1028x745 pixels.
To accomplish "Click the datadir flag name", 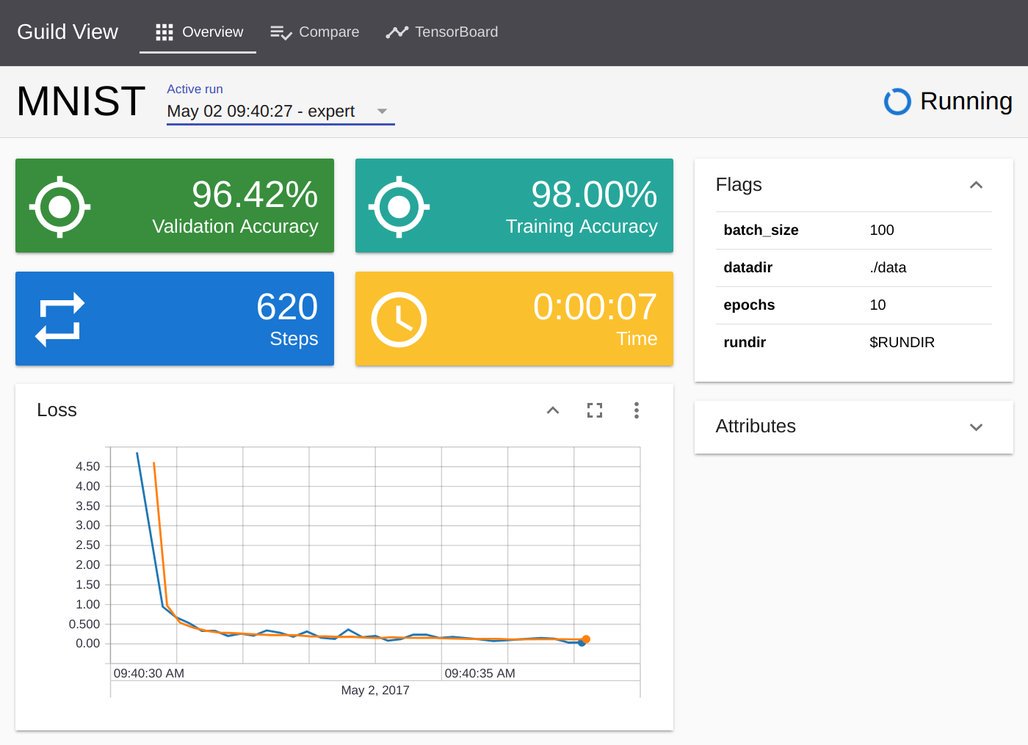I will pos(747,268).
